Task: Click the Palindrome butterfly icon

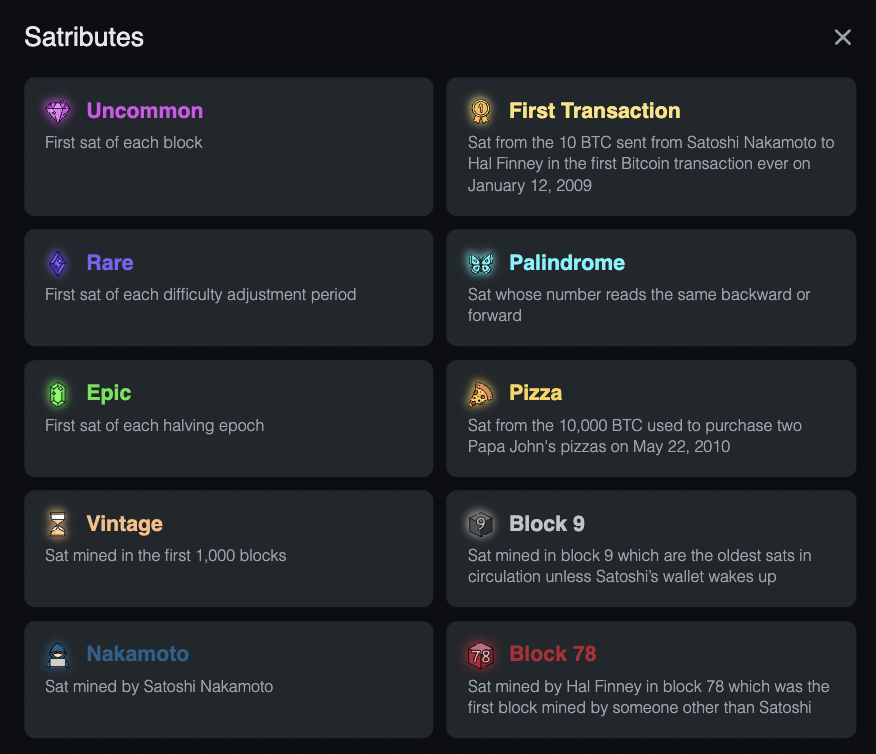Action: pyautogui.click(x=480, y=263)
